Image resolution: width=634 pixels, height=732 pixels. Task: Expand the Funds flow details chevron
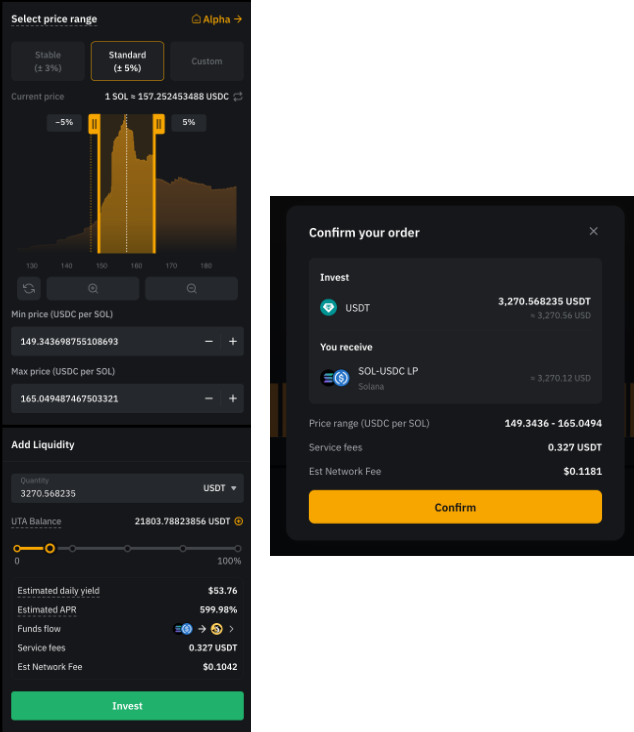tap(232, 629)
